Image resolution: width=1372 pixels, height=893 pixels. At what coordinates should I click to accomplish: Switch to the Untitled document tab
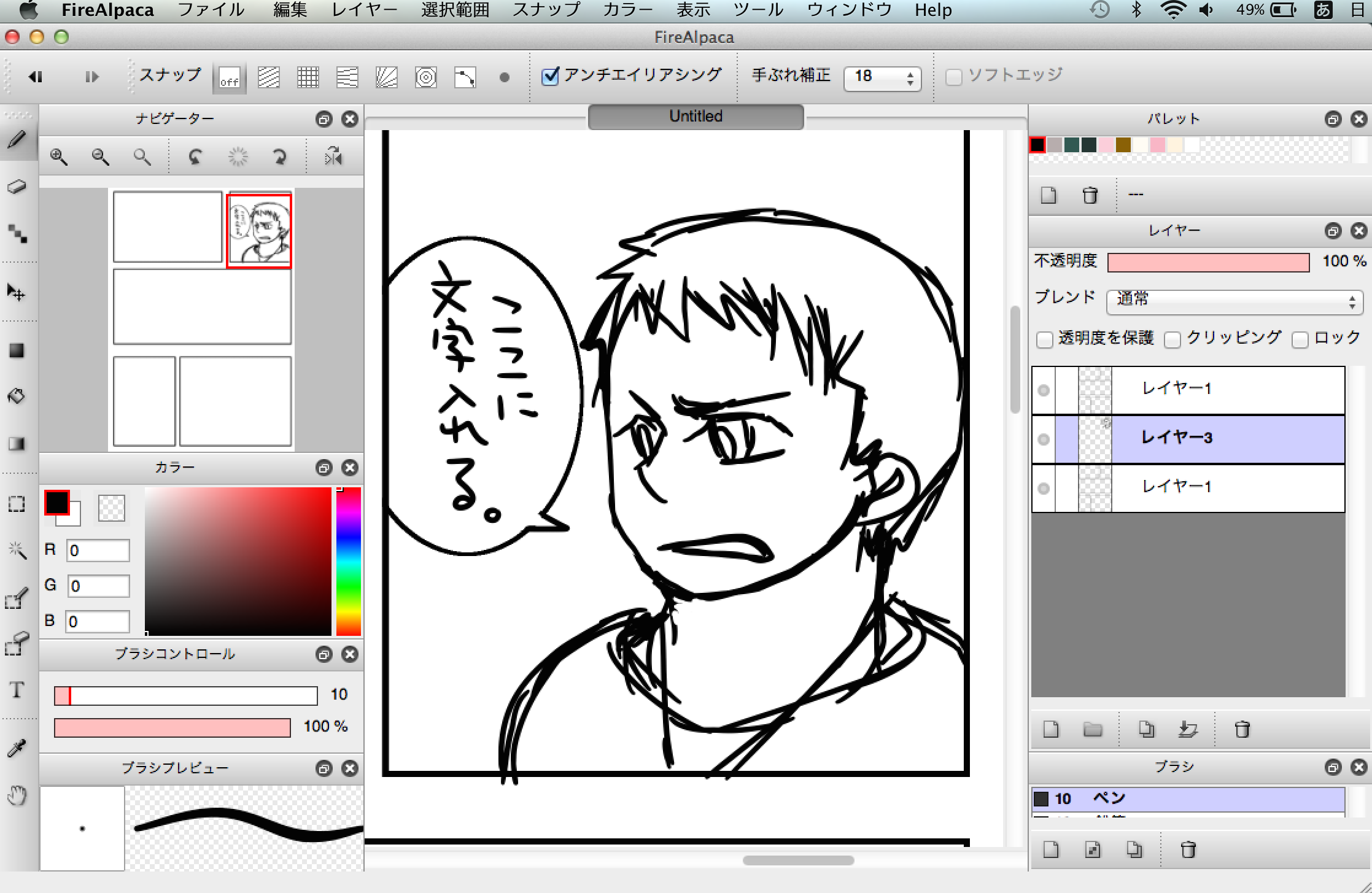[x=696, y=117]
